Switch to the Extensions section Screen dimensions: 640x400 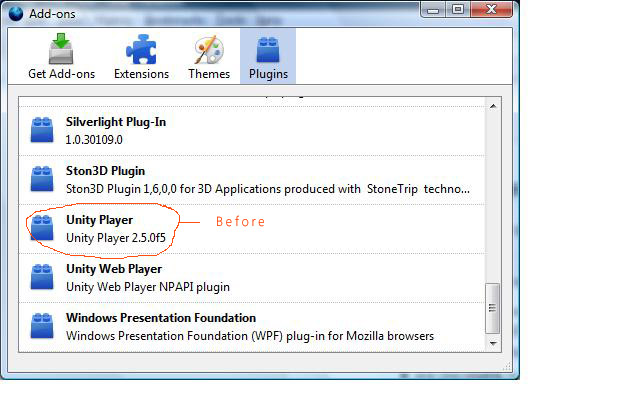pos(141,56)
